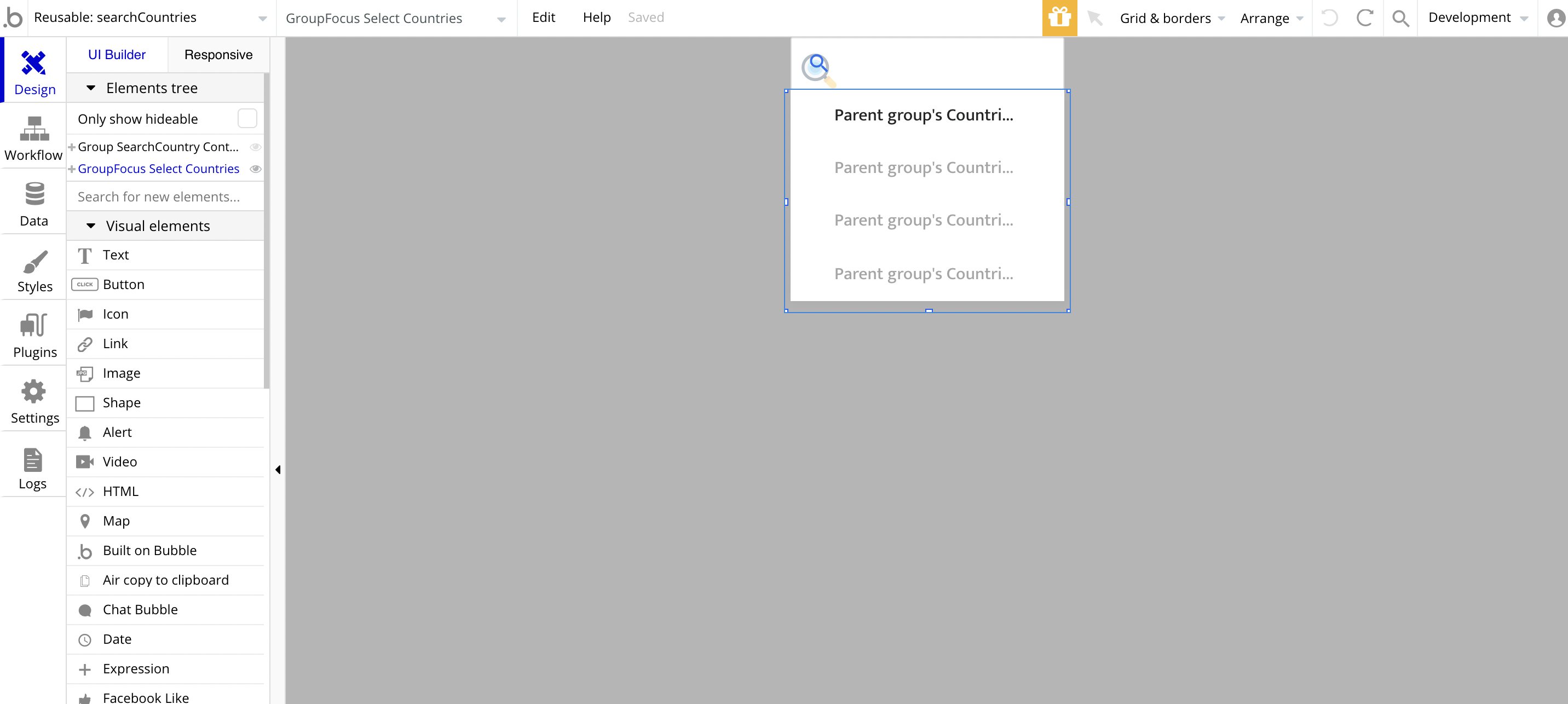Open the Edit menu
1568x704 pixels.
[x=543, y=18]
